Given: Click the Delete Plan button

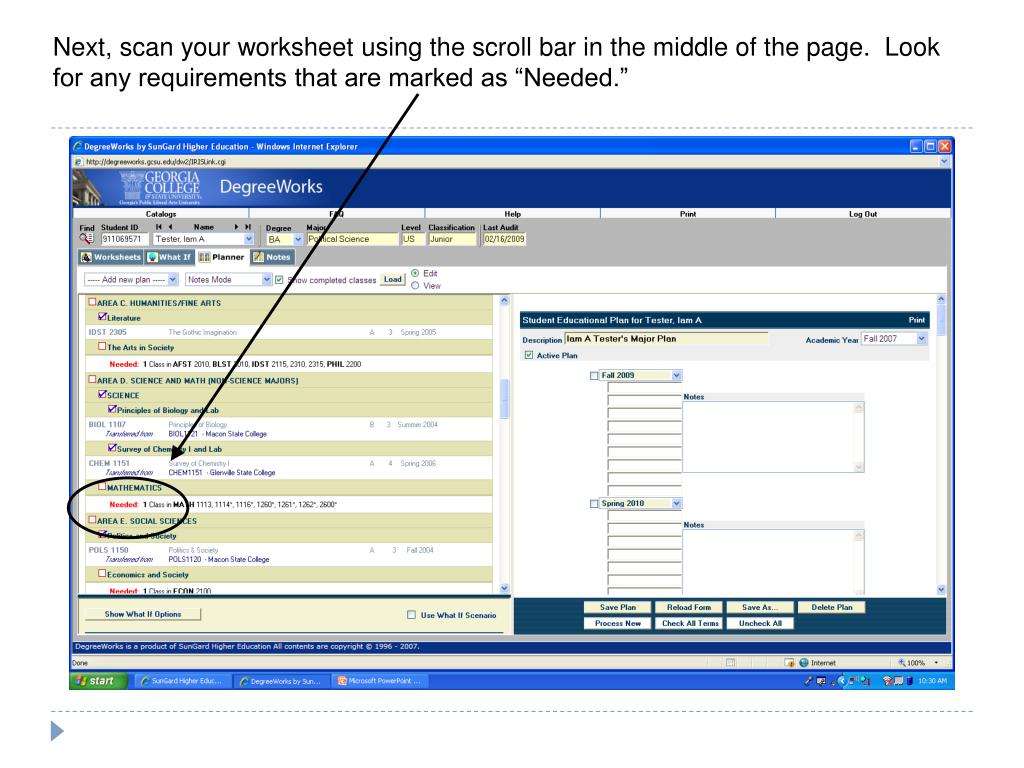Looking at the screenshot, I should (x=831, y=607).
